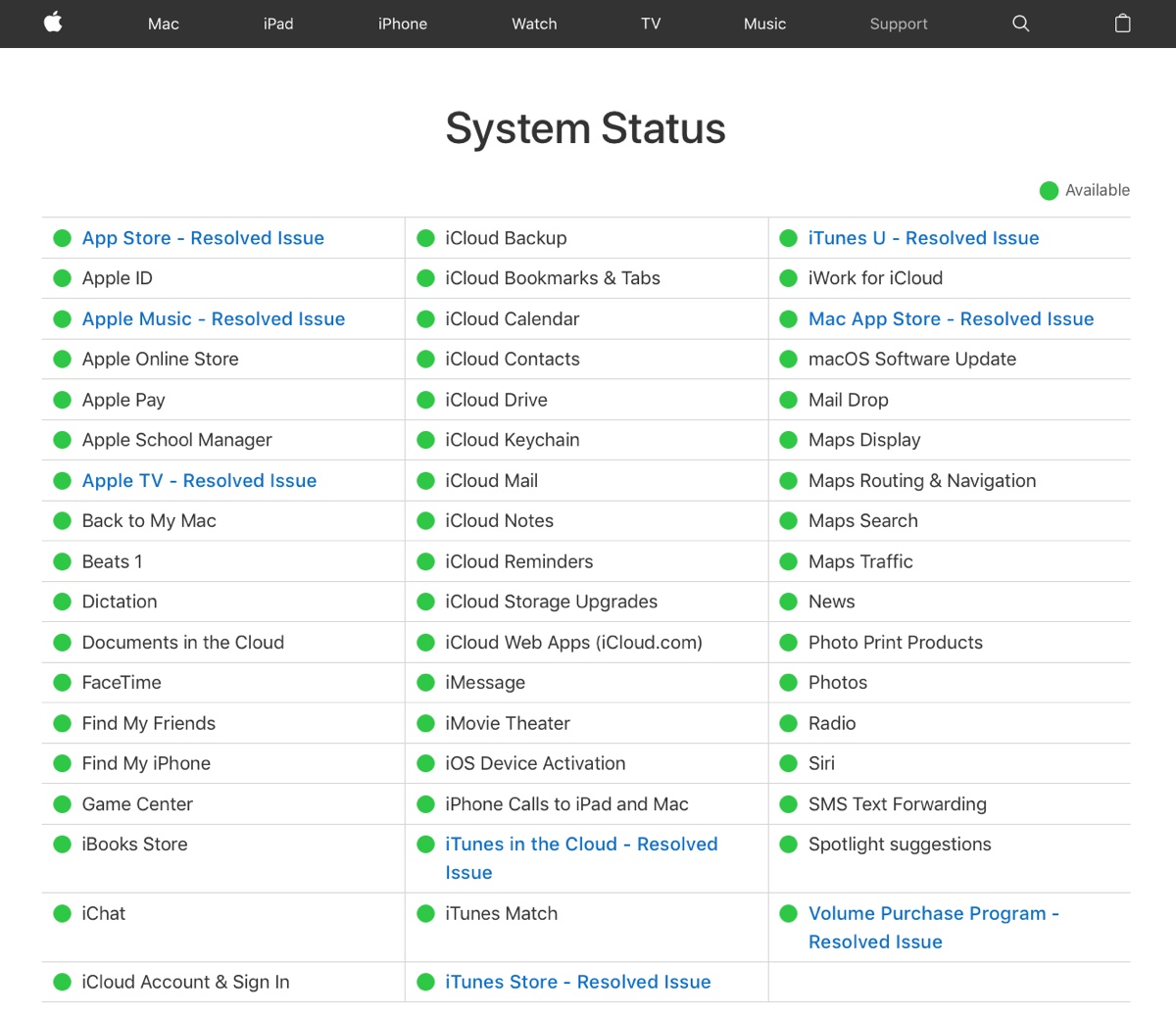The image size is (1176, 1014).
Task: Click the green dot next to News
Action: 788,602
